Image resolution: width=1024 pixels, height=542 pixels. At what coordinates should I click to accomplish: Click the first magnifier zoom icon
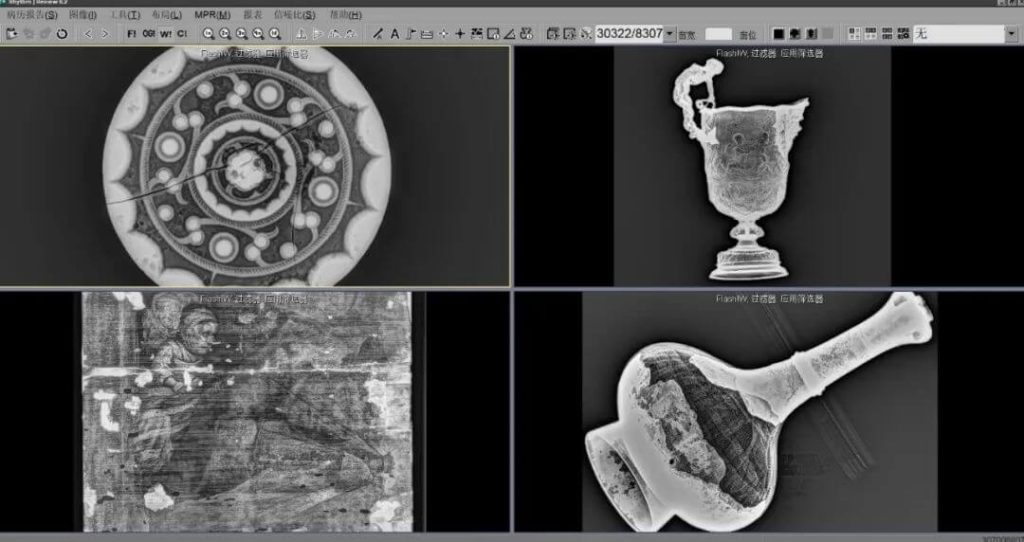tap(208, 34)
